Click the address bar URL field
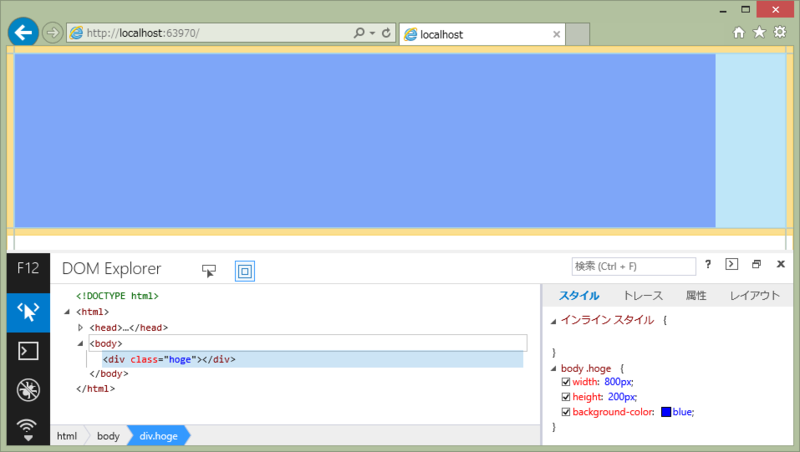The width and height of the screenshot is (800, 452). click(x=209, y=33)
